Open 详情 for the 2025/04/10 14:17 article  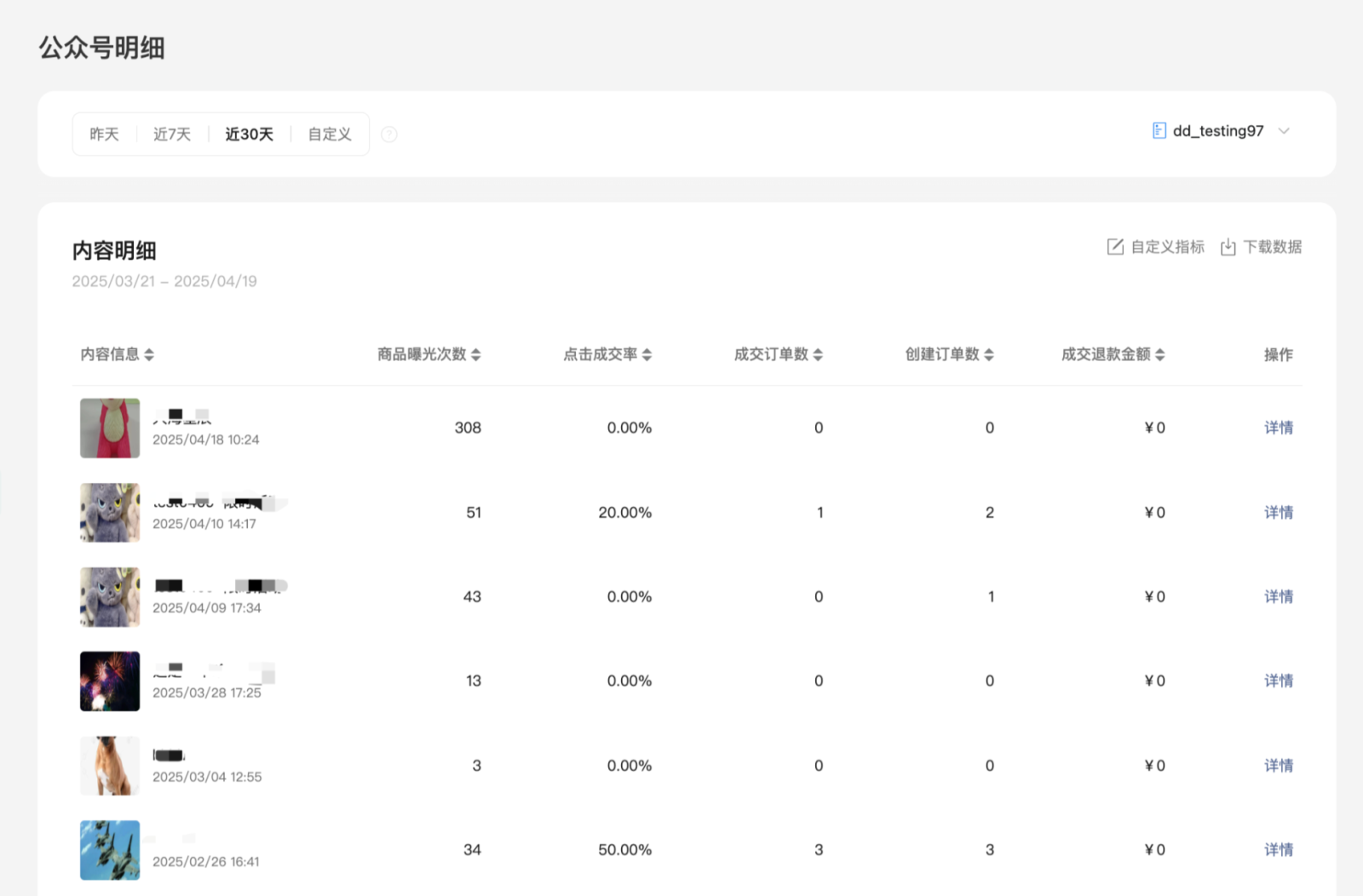[1278, 512]
